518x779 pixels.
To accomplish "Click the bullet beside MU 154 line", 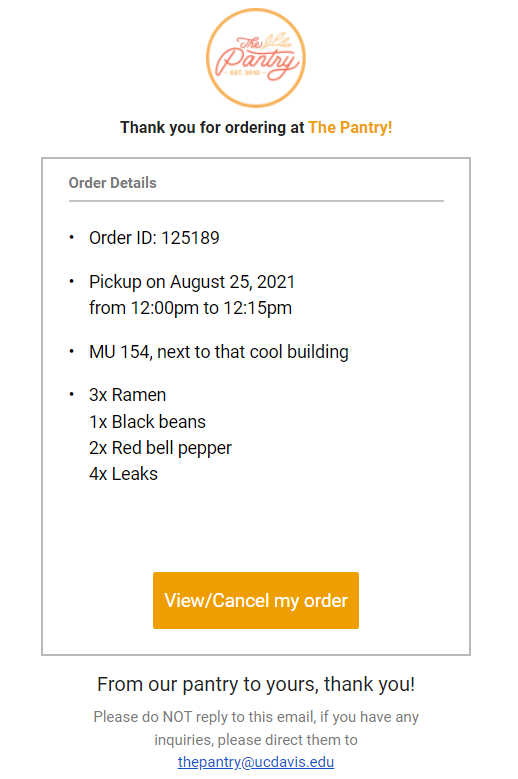I will [x=72, y=351].
